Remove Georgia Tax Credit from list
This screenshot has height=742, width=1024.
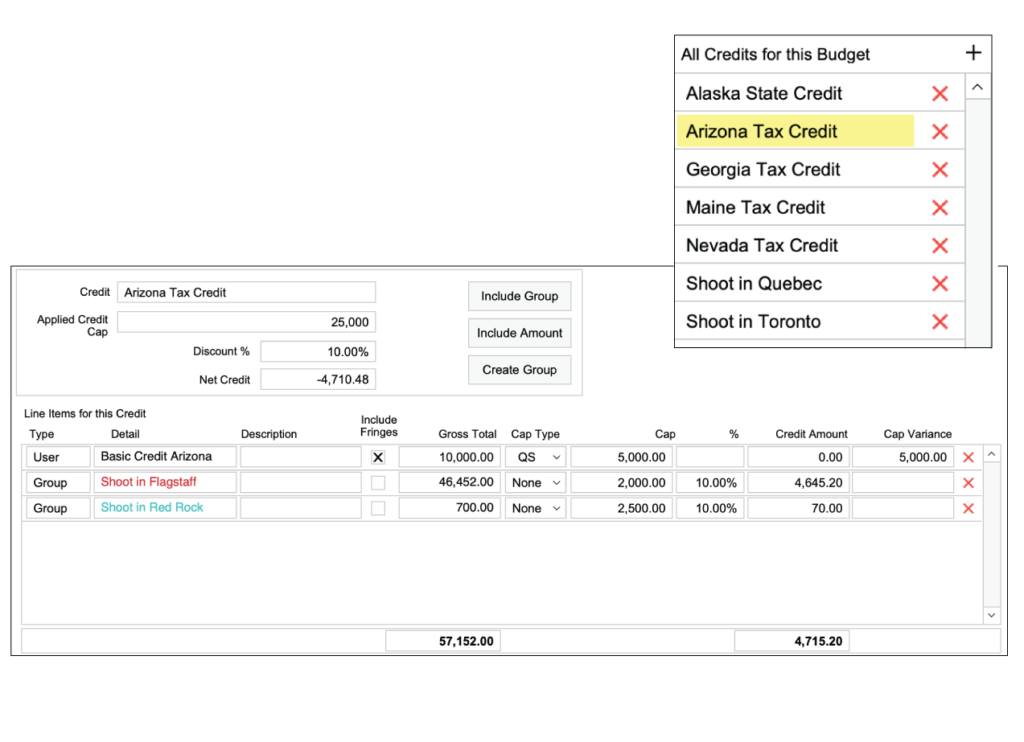940,169
